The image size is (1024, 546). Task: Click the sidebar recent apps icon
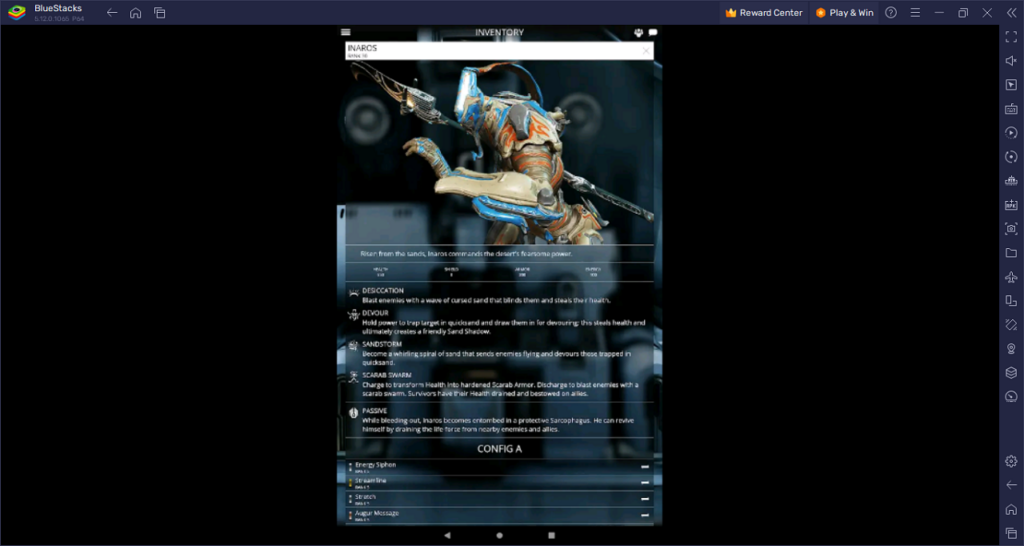coord(1011,534)
